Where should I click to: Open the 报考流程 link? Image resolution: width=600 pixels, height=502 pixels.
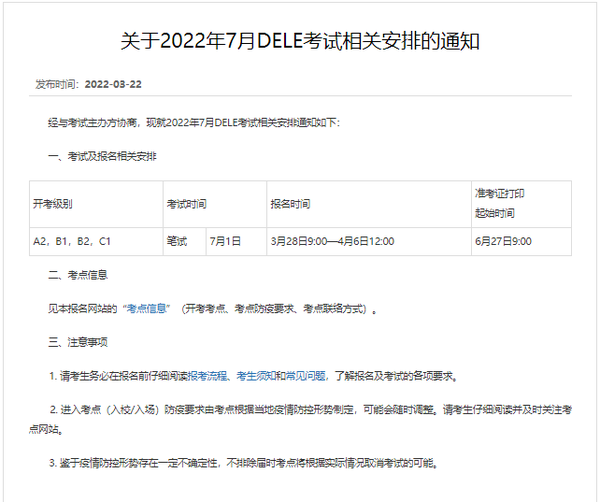207,376
